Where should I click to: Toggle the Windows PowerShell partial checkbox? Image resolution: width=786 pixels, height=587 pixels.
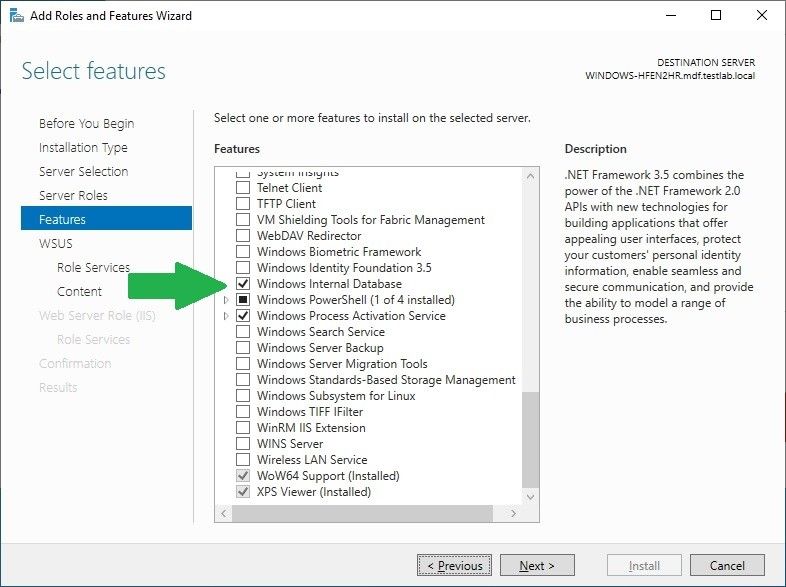[243, 300]
